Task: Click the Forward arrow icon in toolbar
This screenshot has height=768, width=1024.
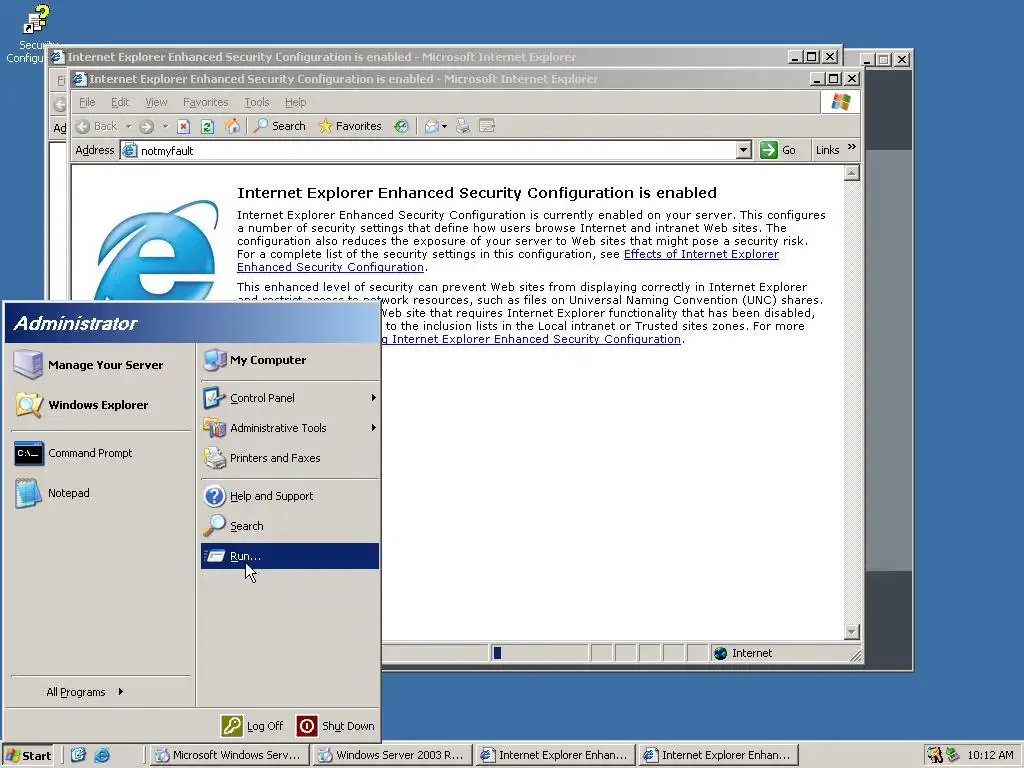Action: click(146, 126)
